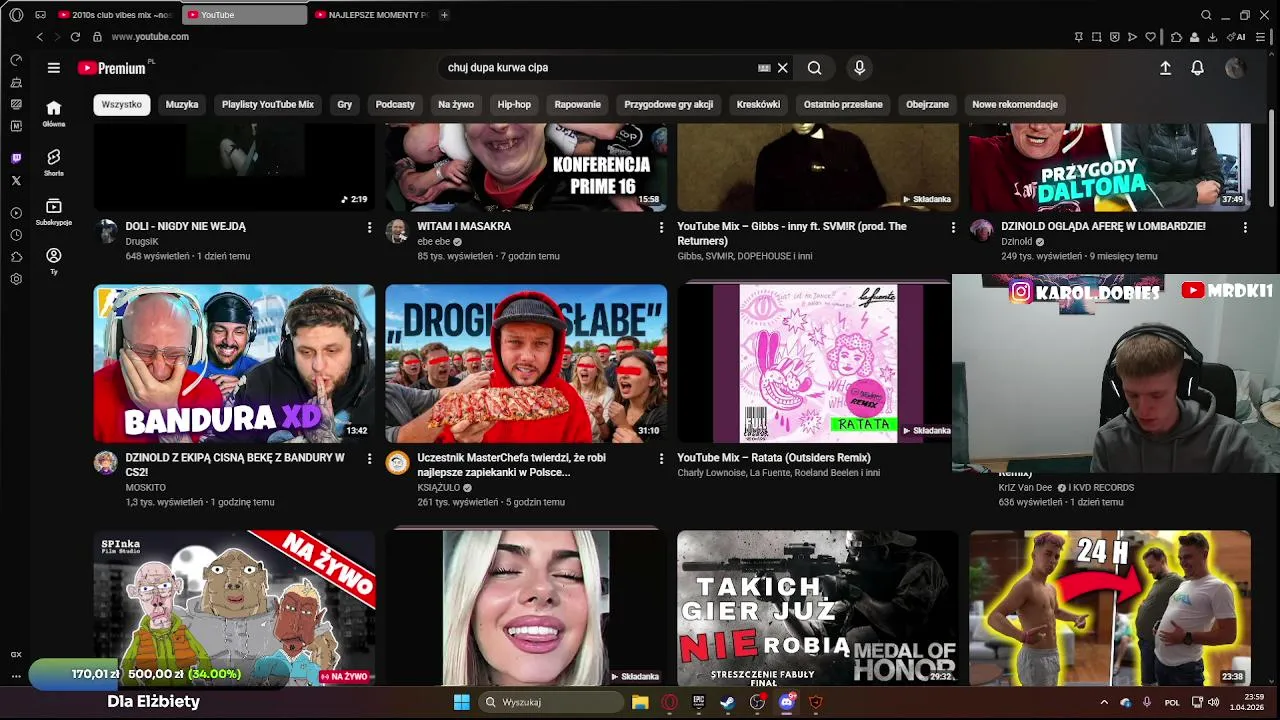Switch to 2010s club vibes mix tab
Image resolution: width=1280 pixels, height=720 pixels.
coord(116,15)
